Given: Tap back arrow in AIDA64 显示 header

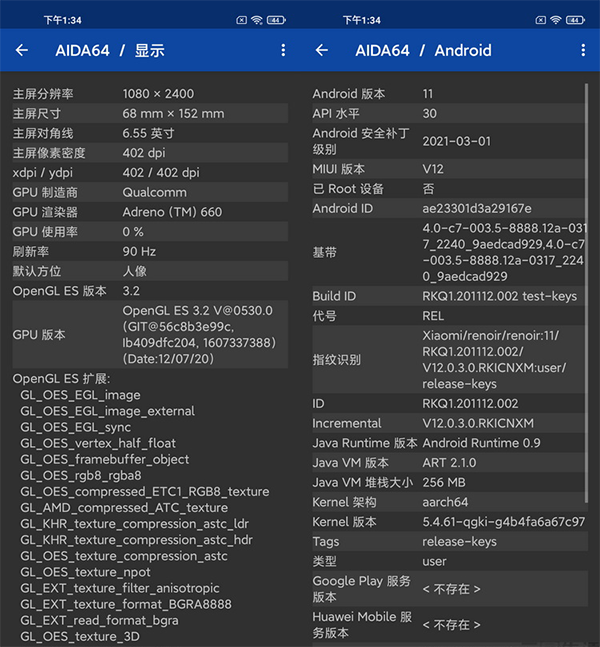Looking at the screenshot, I should tap(22, 50).
